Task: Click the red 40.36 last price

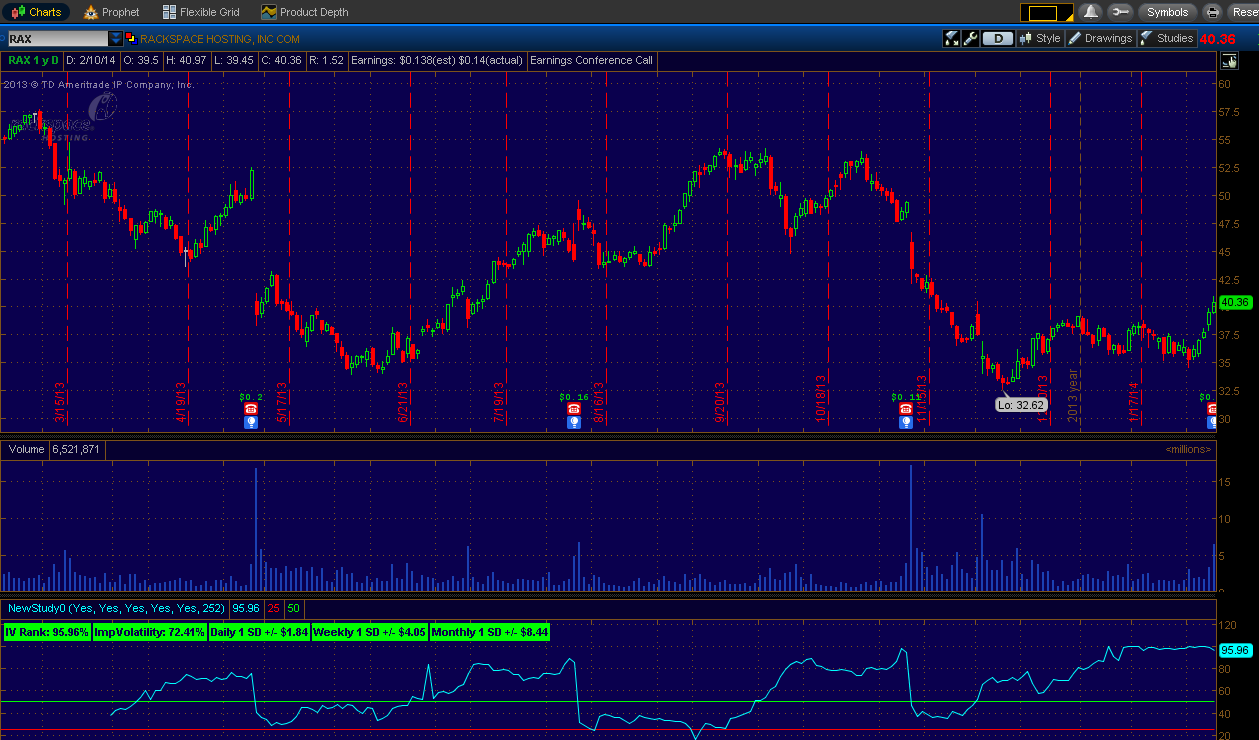Action: click(x=1218, y=39)
